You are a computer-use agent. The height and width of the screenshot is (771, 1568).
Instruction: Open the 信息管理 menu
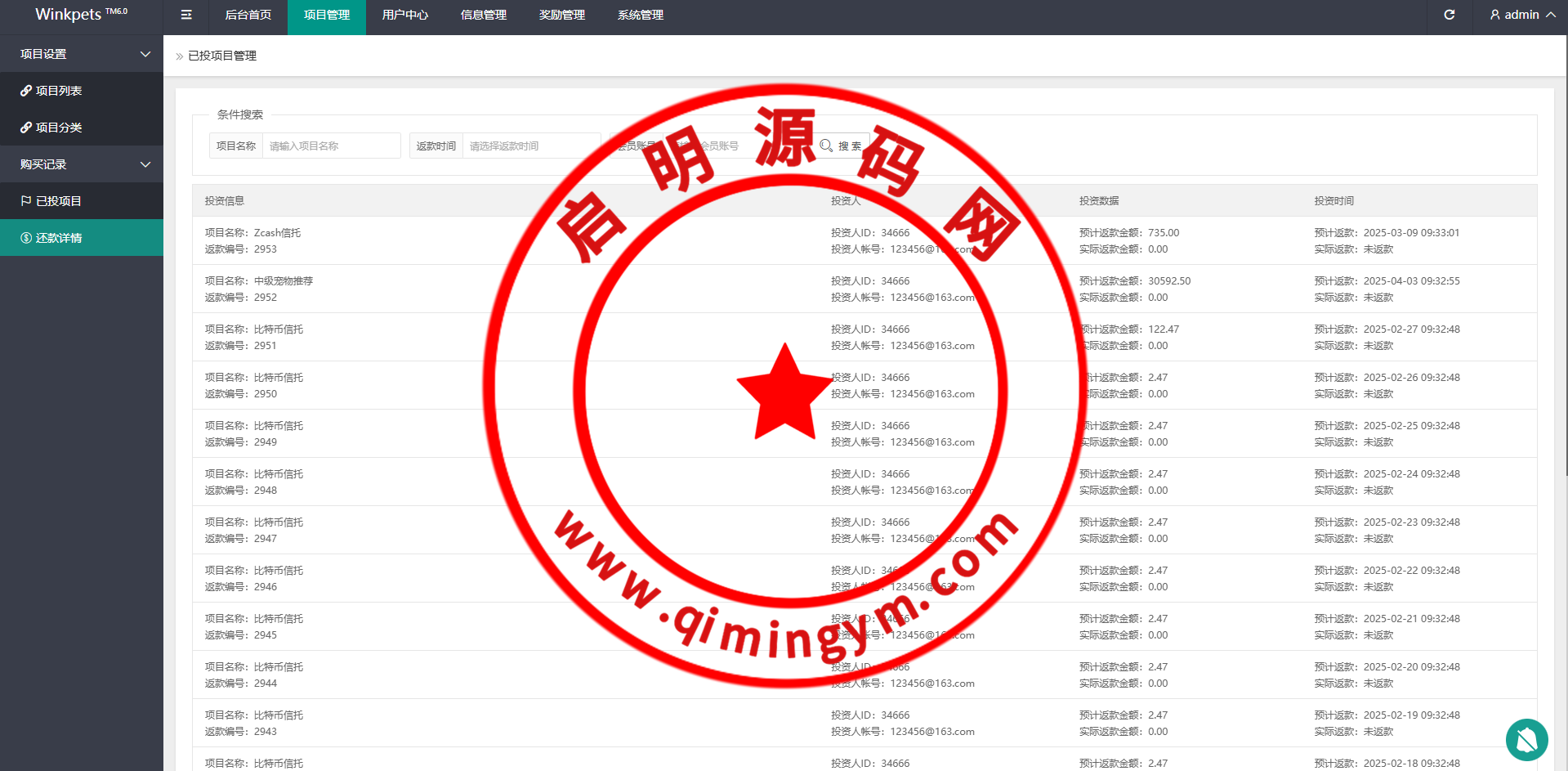tap(483, 15)
